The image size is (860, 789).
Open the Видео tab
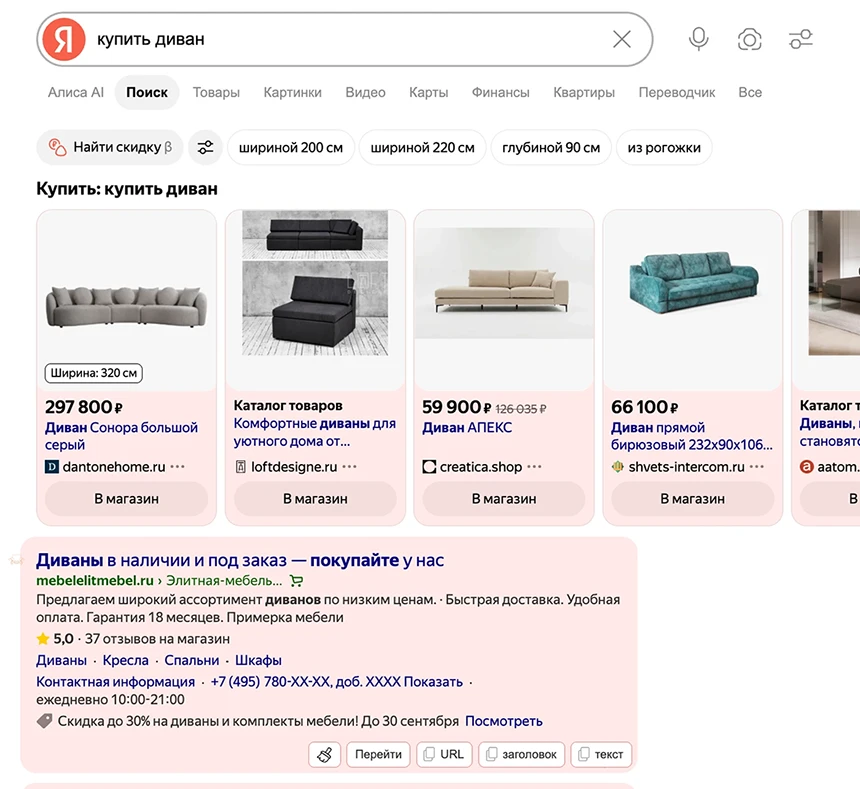(x=365, y=92)
